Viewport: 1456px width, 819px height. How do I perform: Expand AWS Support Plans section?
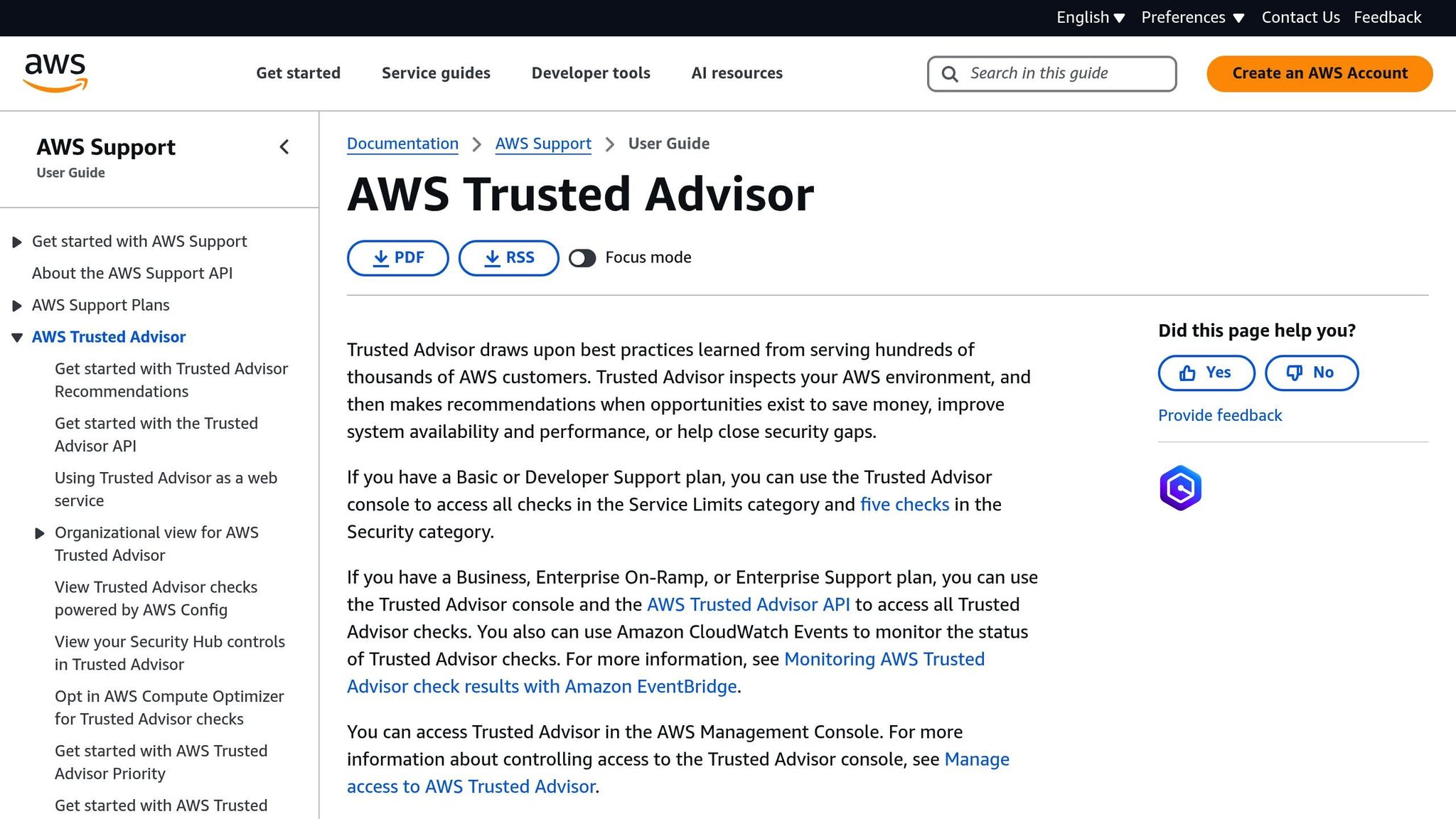(17, 306)
